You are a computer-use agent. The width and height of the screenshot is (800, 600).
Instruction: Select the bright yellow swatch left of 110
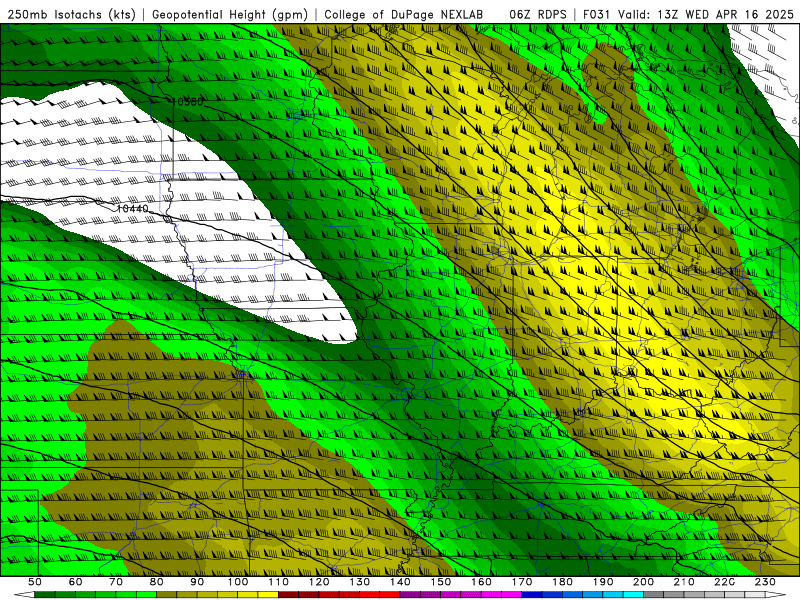point(268,594)
